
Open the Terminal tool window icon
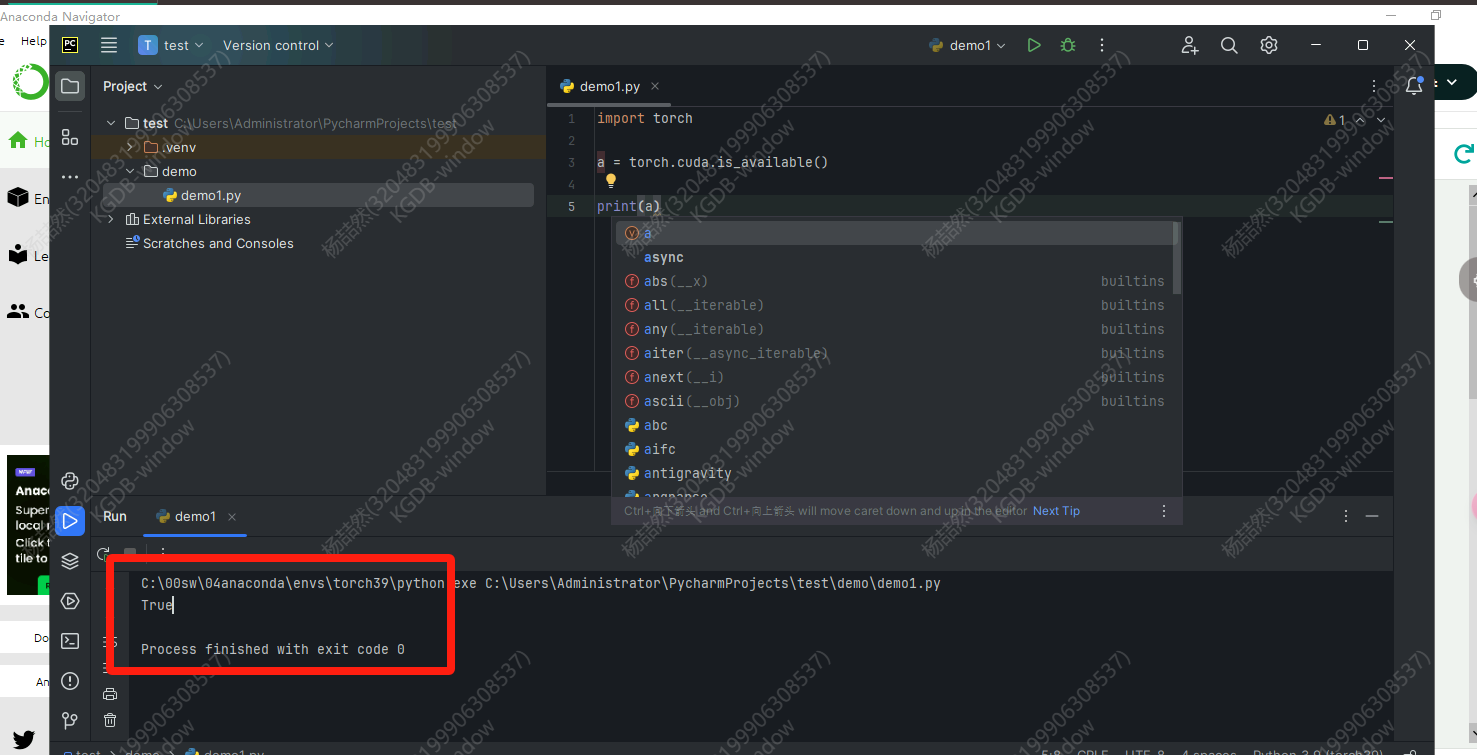point(70,641)
